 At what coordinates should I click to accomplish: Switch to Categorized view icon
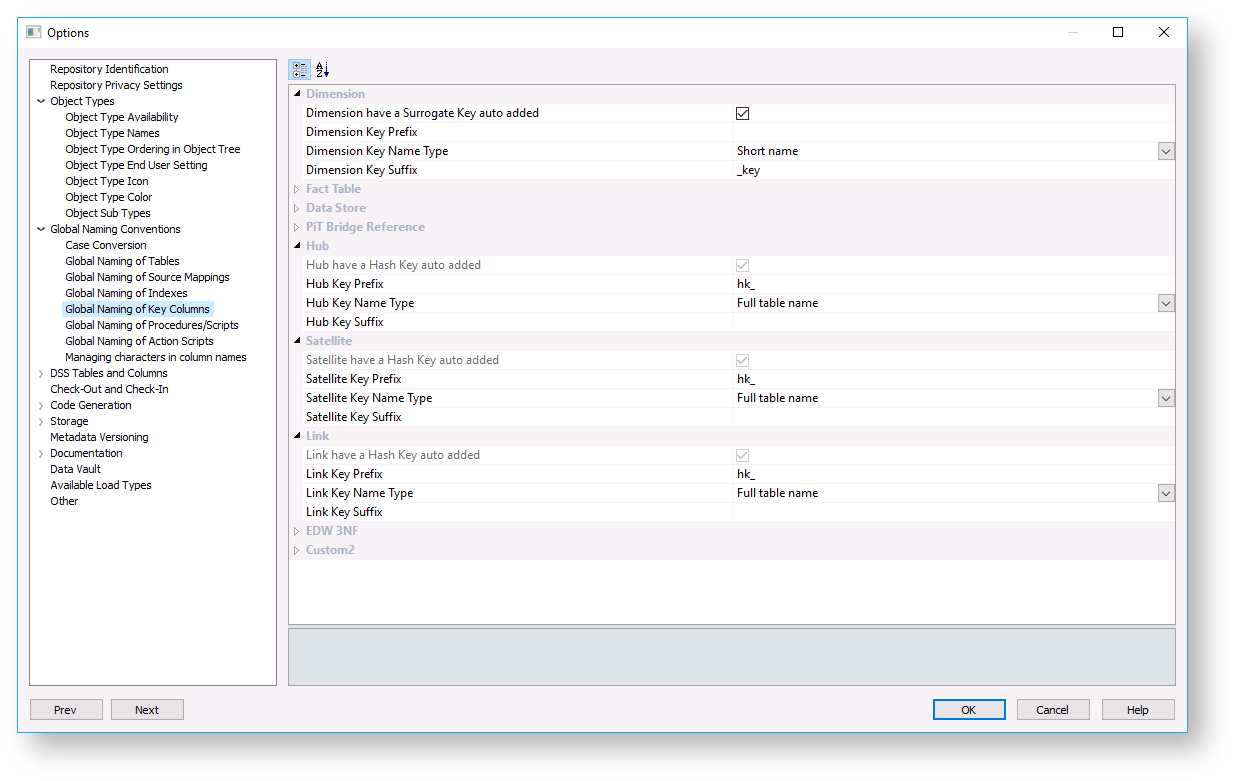click(299, 70)
